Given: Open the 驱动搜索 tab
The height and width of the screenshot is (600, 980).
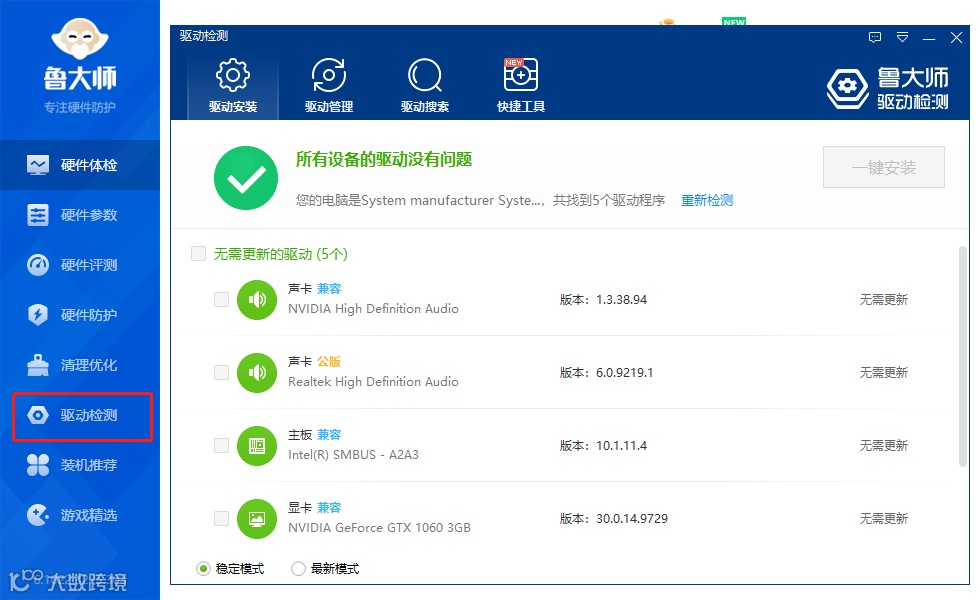Looking at the screenshot, I should coord(425,86).
